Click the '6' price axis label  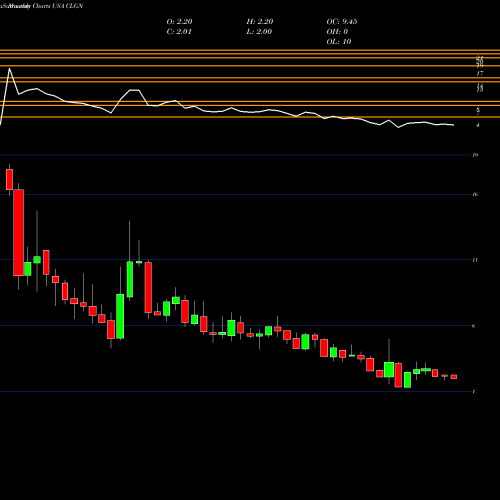pos(474,326)
